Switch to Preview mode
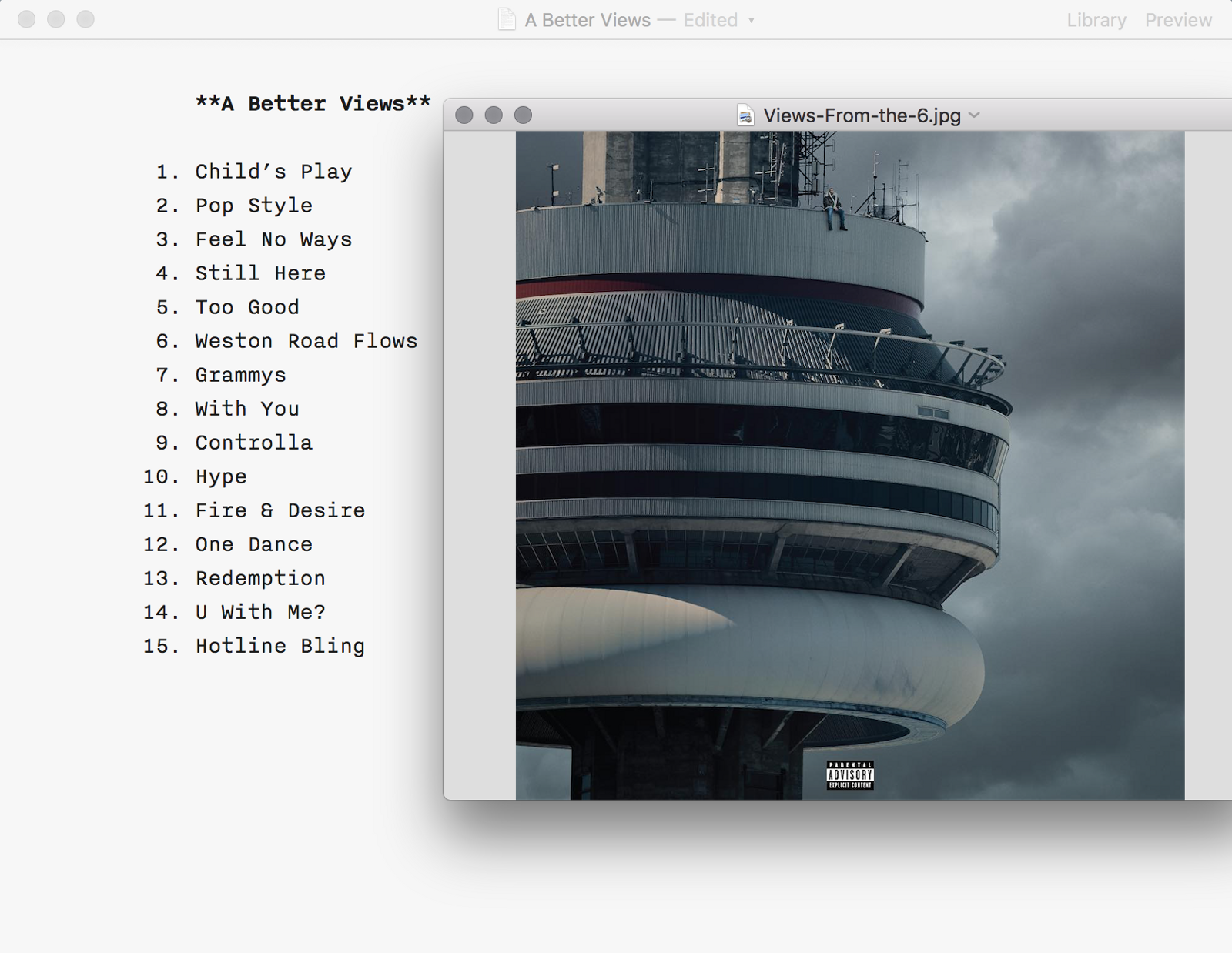The height and width of the screenshot is (953, 1232). pos(1178,20)
